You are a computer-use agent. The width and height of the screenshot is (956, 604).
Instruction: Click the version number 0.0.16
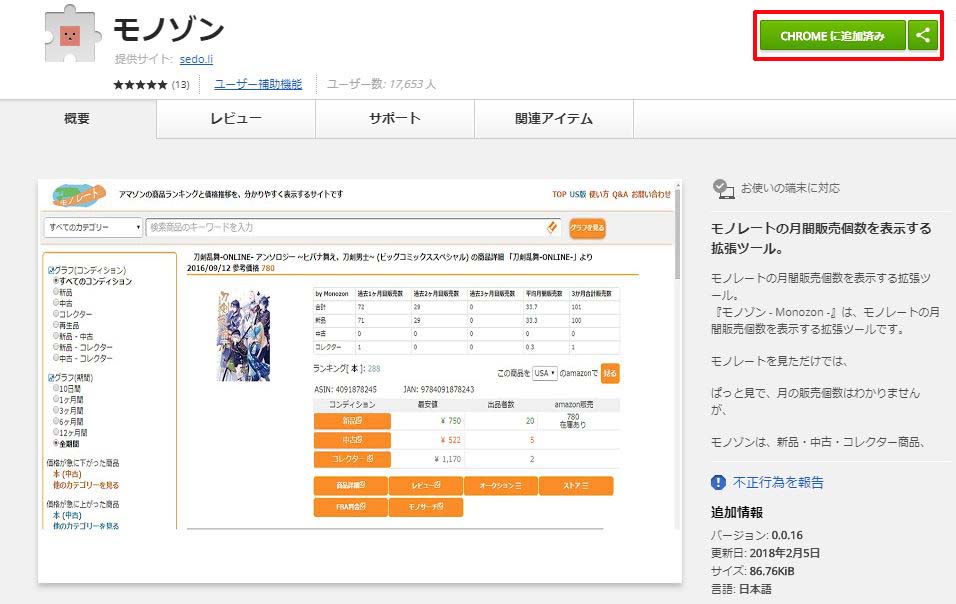787,535
